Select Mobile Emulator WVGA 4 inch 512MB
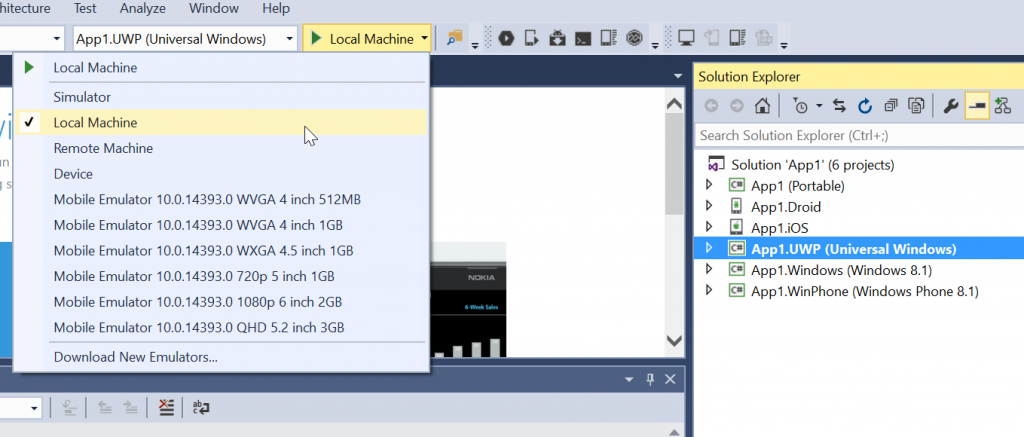Screen dimensions: 1024x437 [x=221, y=199]
